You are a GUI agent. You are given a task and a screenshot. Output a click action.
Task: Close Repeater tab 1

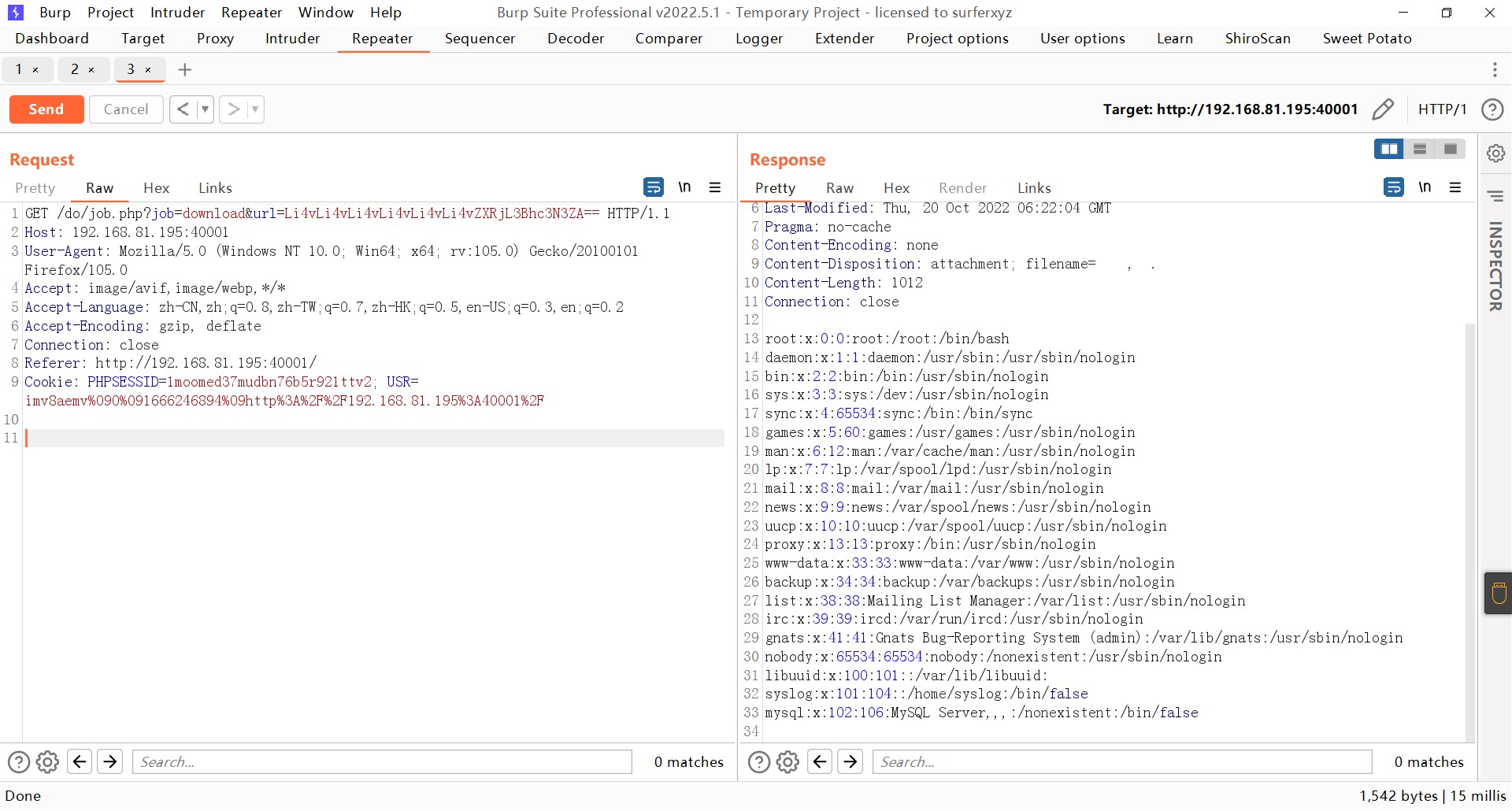35,70
